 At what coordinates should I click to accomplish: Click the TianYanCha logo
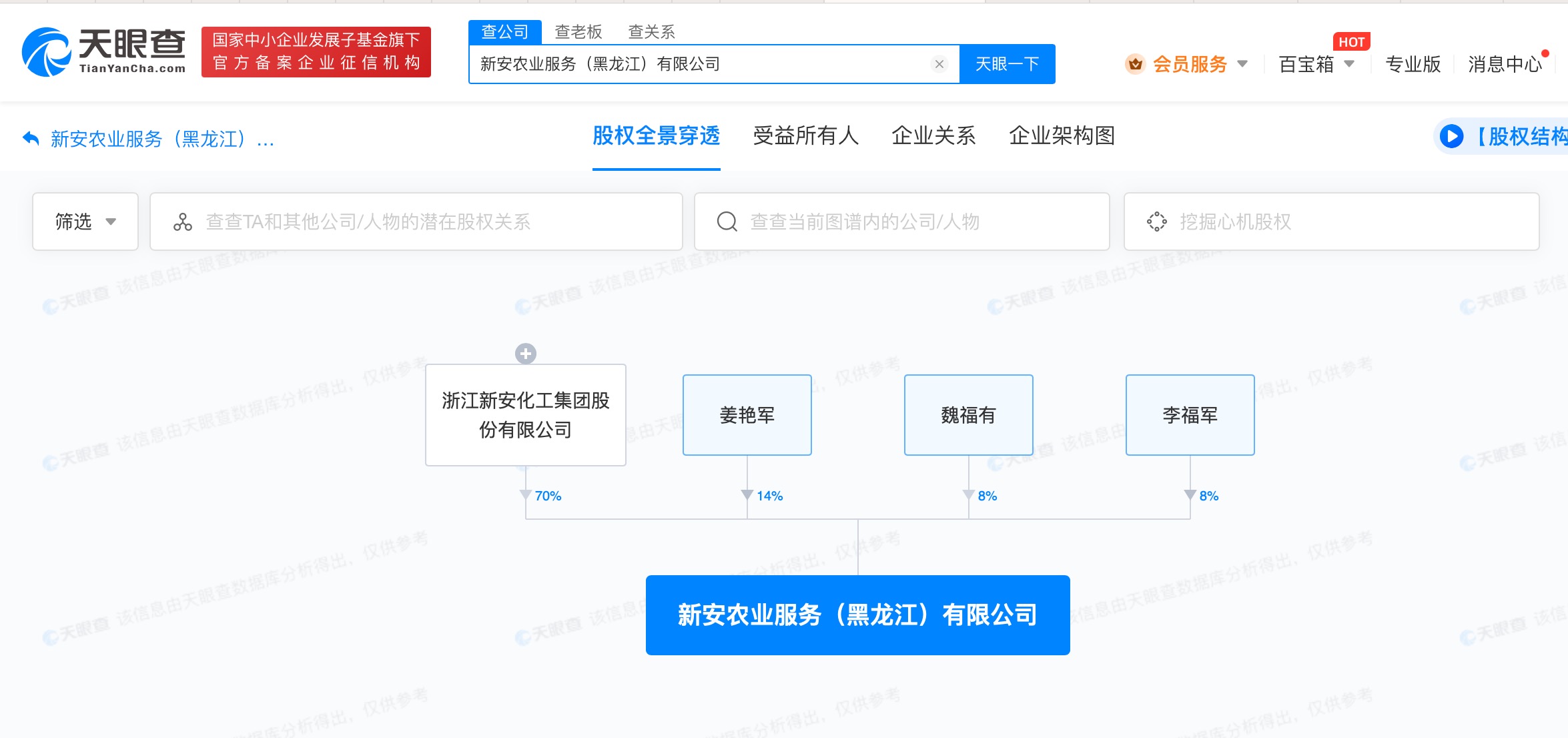[104, 51]
